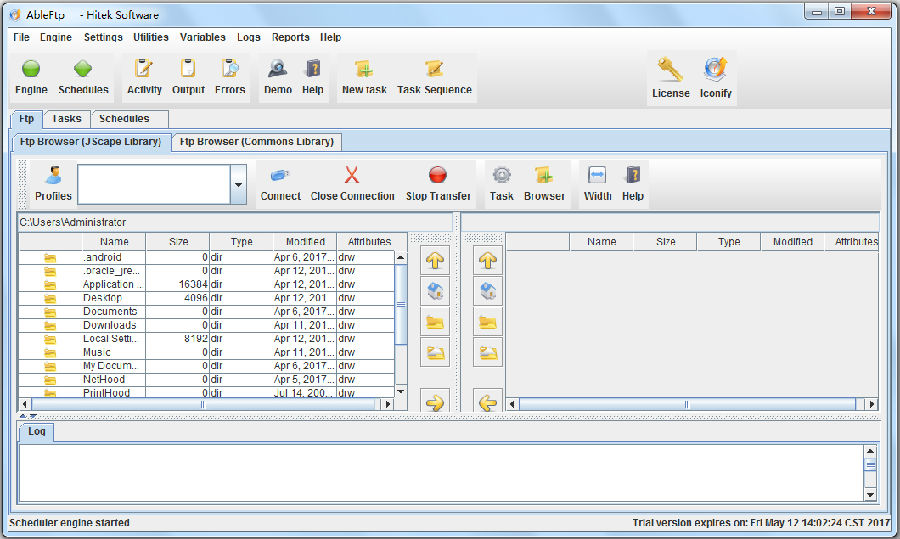The height and width of the screenshot is (539, 900).
Task: Select the Desktop folder row
Action: click(207, 298)
